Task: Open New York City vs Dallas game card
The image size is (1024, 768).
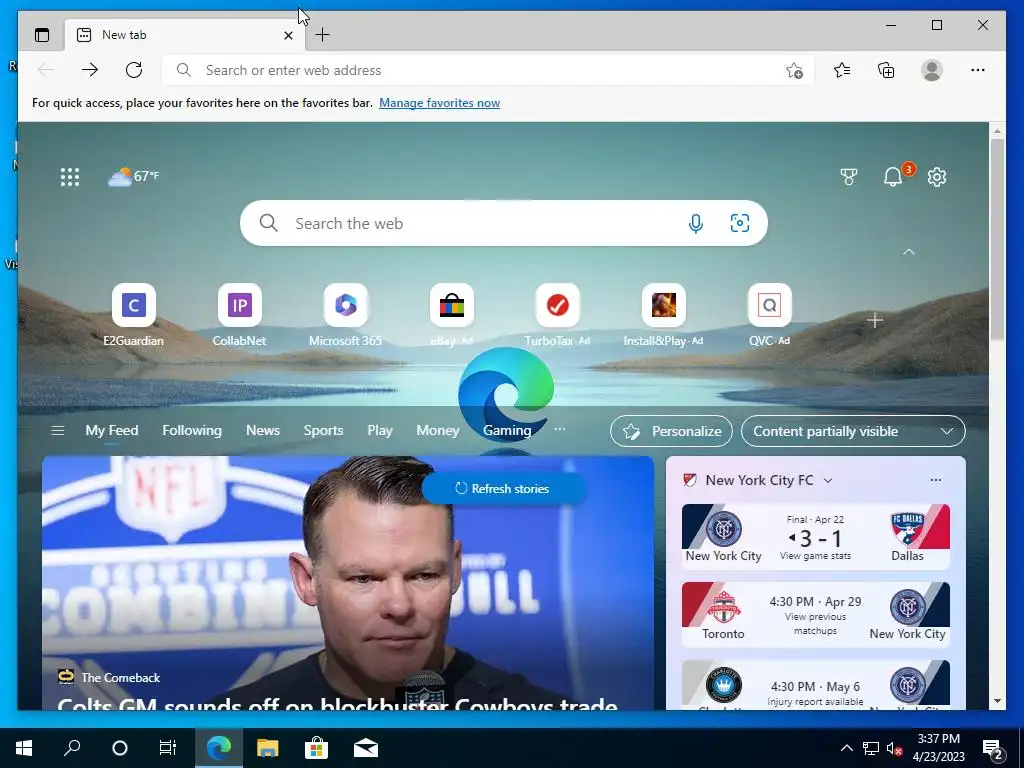Action: click(816, 536)
